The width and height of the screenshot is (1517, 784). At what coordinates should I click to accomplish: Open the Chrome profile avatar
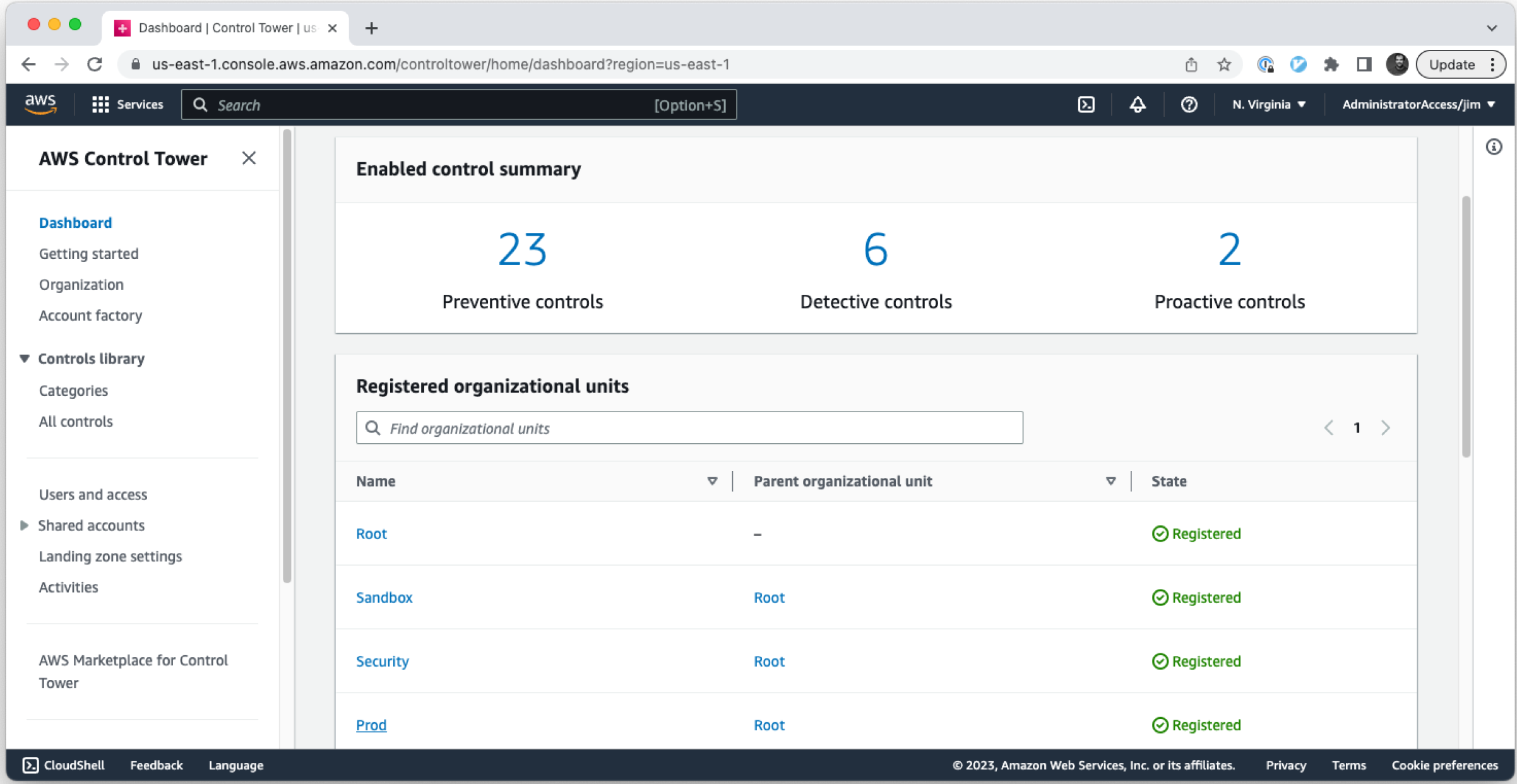pos(1397,64)
